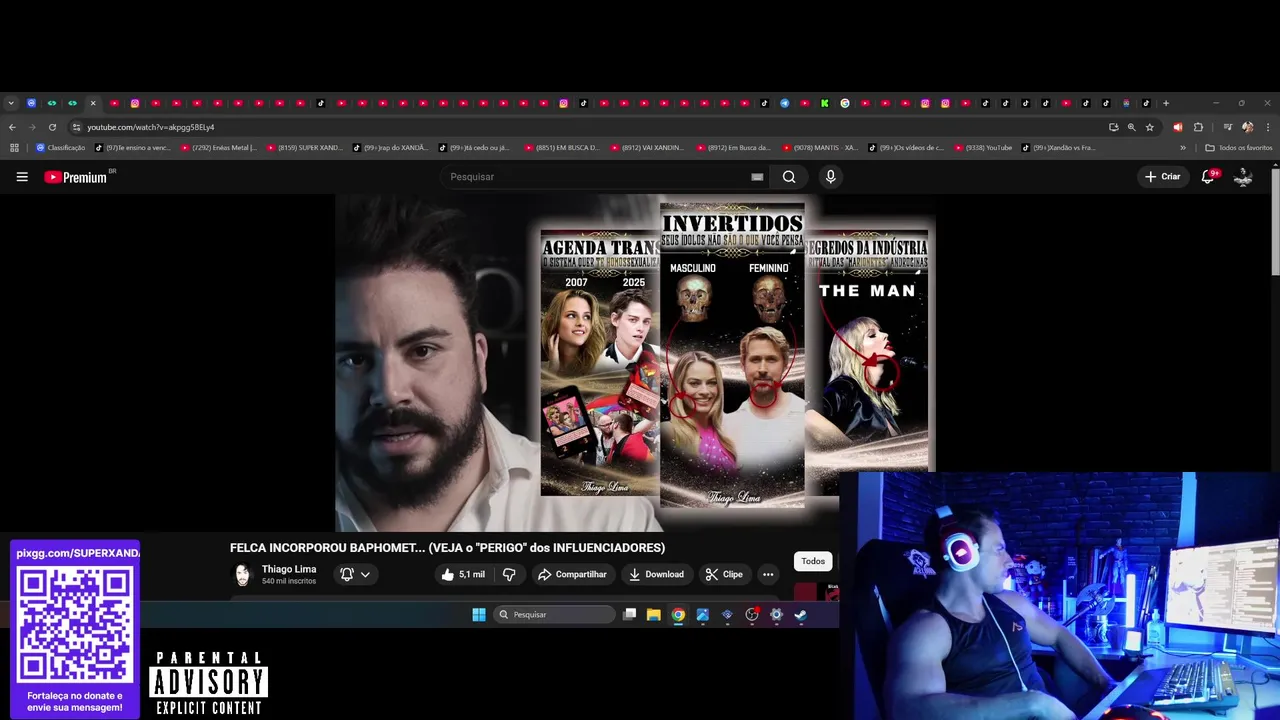
Task: Switch to the Telegram tab
Action: pyautogui.click(x=784, y=103)
